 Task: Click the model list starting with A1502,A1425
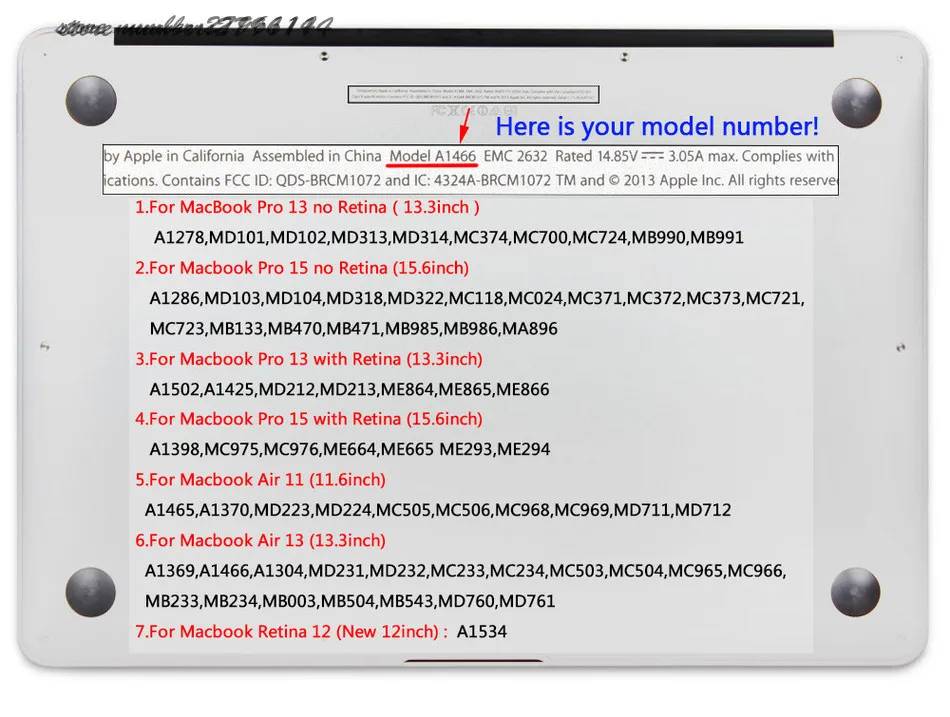click(x=349, y=389)
